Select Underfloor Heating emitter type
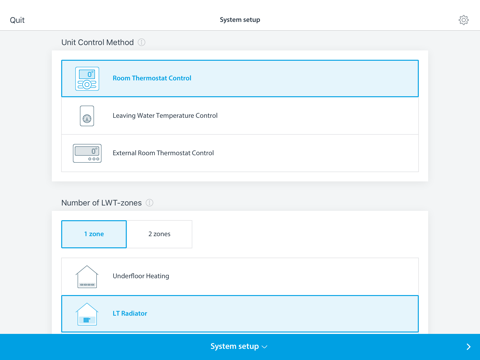This screenshot has width=480, height=360. pyautogui.click(x=240, y=276)
